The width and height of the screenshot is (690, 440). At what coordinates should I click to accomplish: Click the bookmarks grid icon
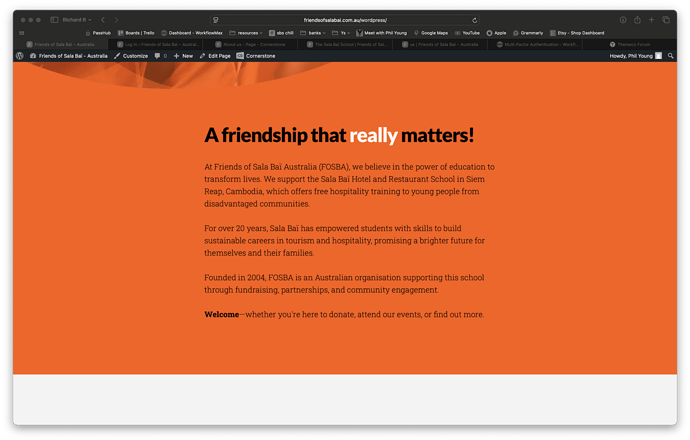[22, 33]
